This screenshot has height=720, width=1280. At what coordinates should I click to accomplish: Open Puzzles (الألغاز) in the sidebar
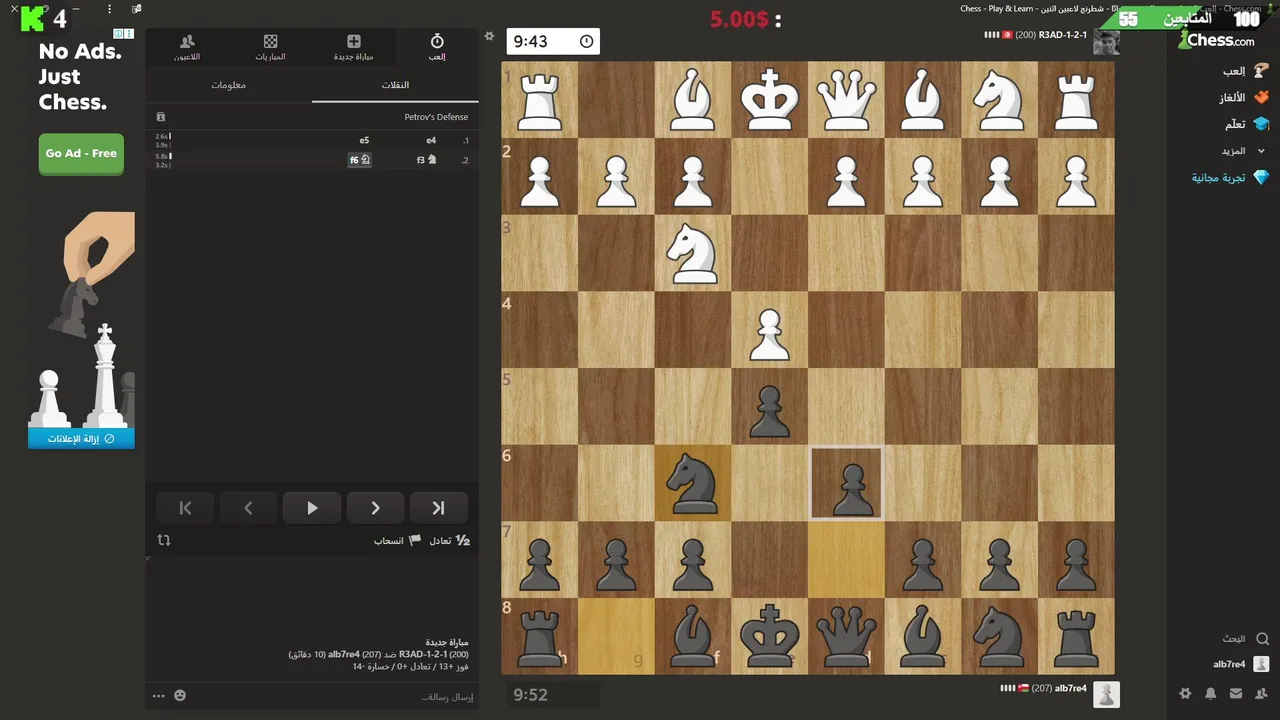click(x=1244, y=98)
